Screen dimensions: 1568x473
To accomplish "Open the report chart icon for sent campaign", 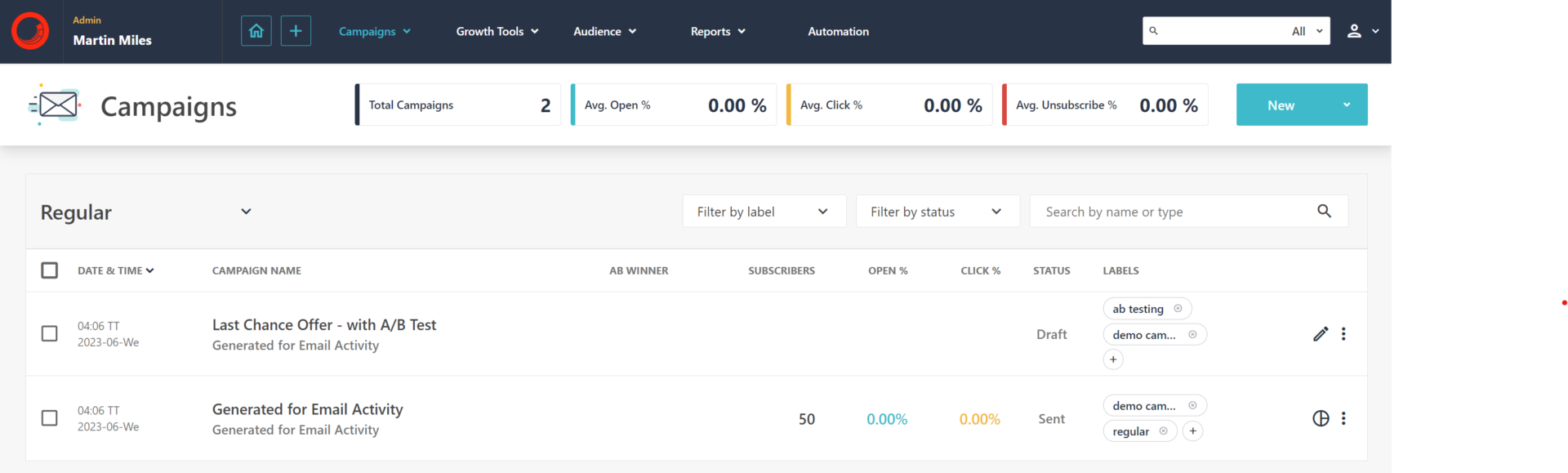I will (x=1320, y=418).
